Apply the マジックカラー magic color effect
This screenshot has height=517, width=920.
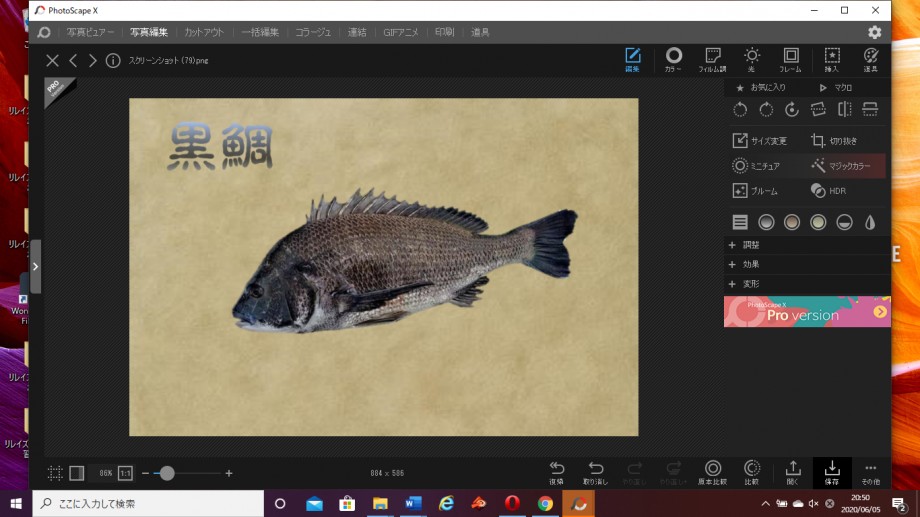coord(841,166)
